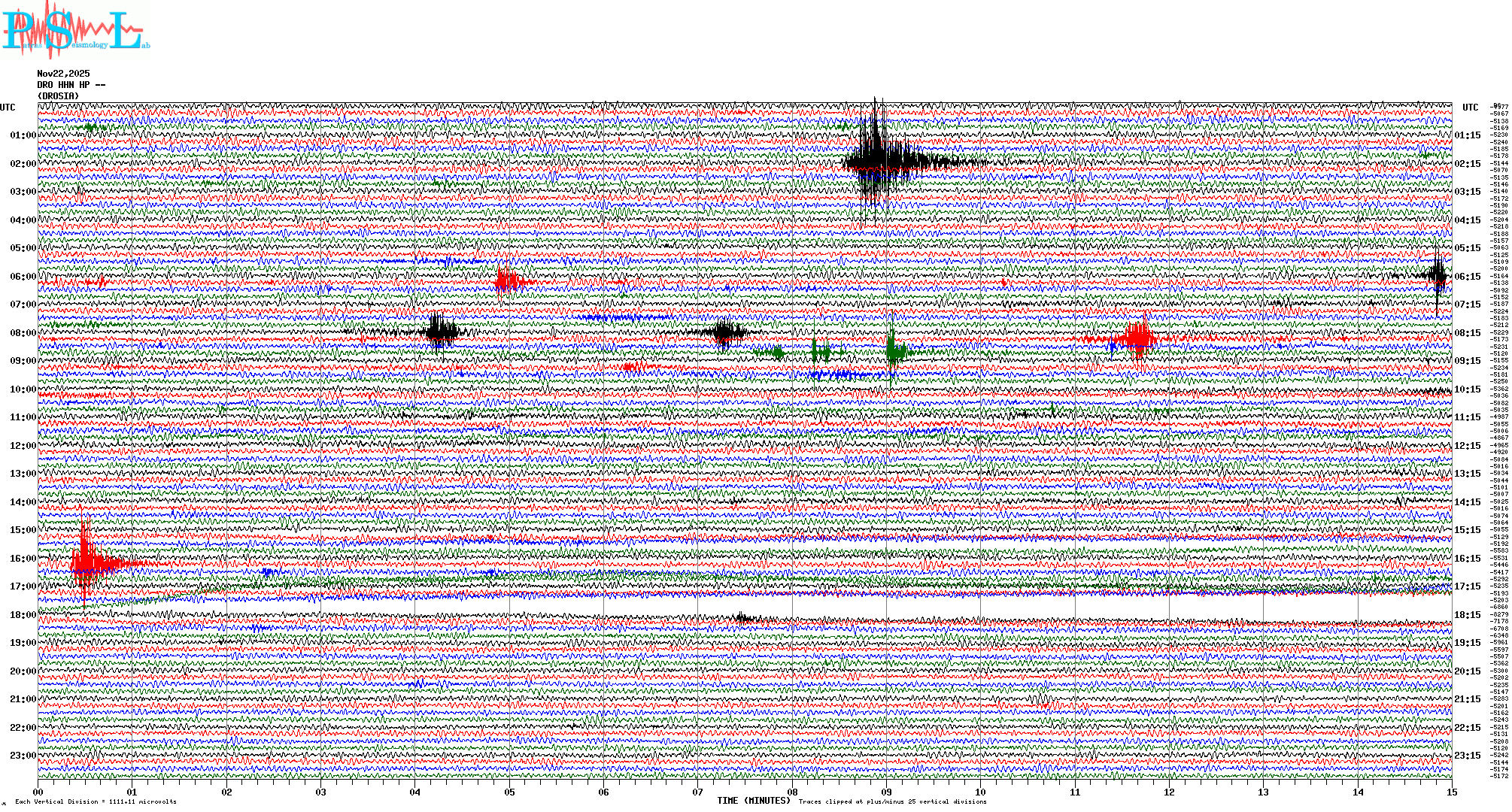Select the 23:00 hour label on the left axis
The height and width of the screenshot is (812, 1512).
tap(23, 756)
